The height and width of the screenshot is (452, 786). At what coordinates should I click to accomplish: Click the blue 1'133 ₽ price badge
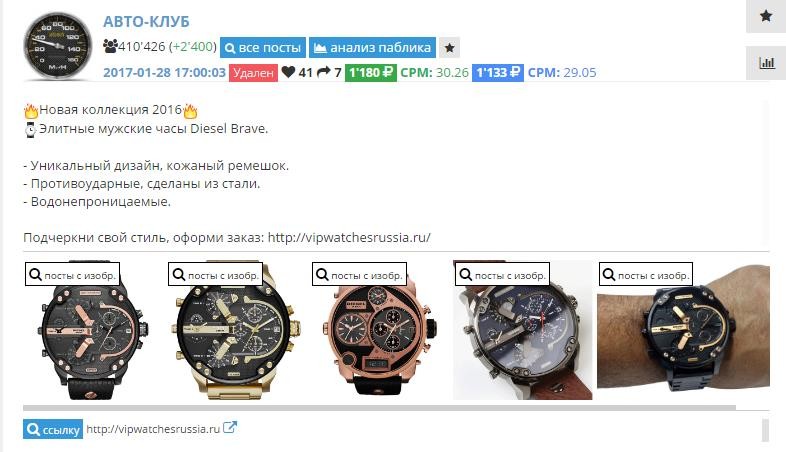tap(498, 73)
